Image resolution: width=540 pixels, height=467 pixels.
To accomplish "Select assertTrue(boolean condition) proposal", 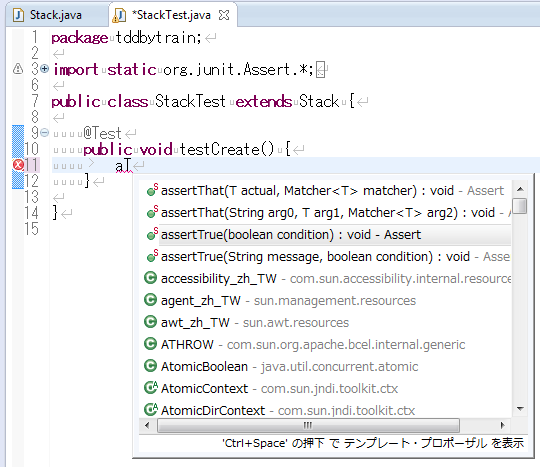I will tap(325, 235).
